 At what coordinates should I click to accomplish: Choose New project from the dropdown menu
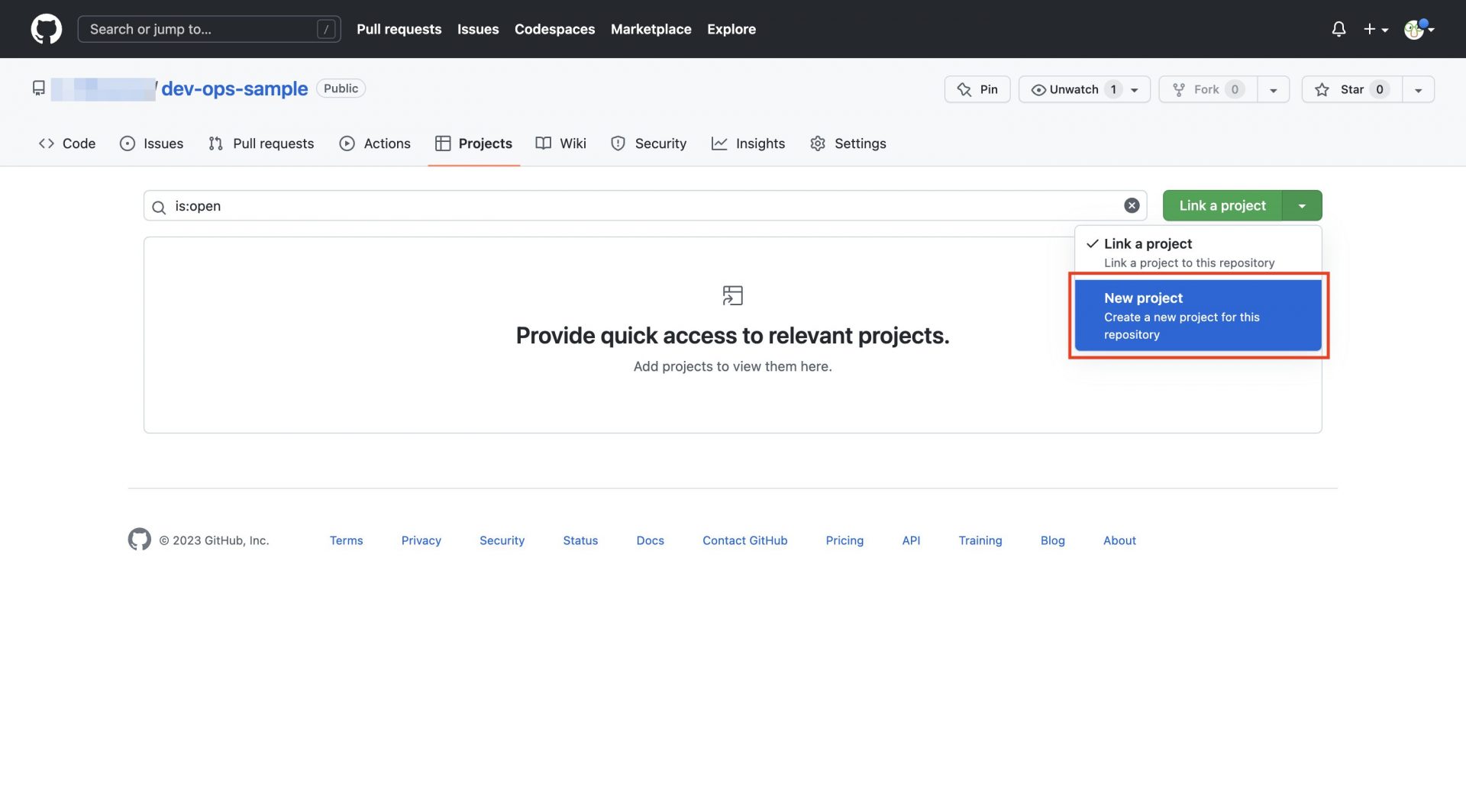1196,315
